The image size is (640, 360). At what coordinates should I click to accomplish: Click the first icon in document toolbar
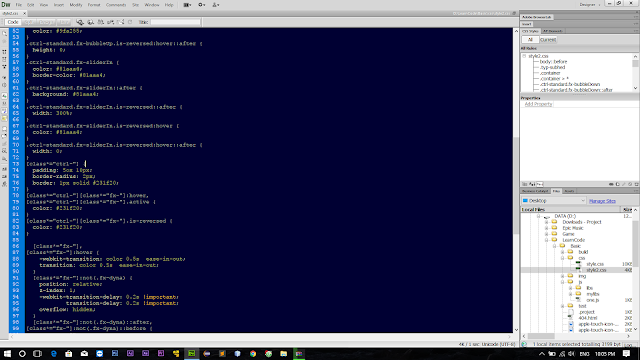(80, 22)
